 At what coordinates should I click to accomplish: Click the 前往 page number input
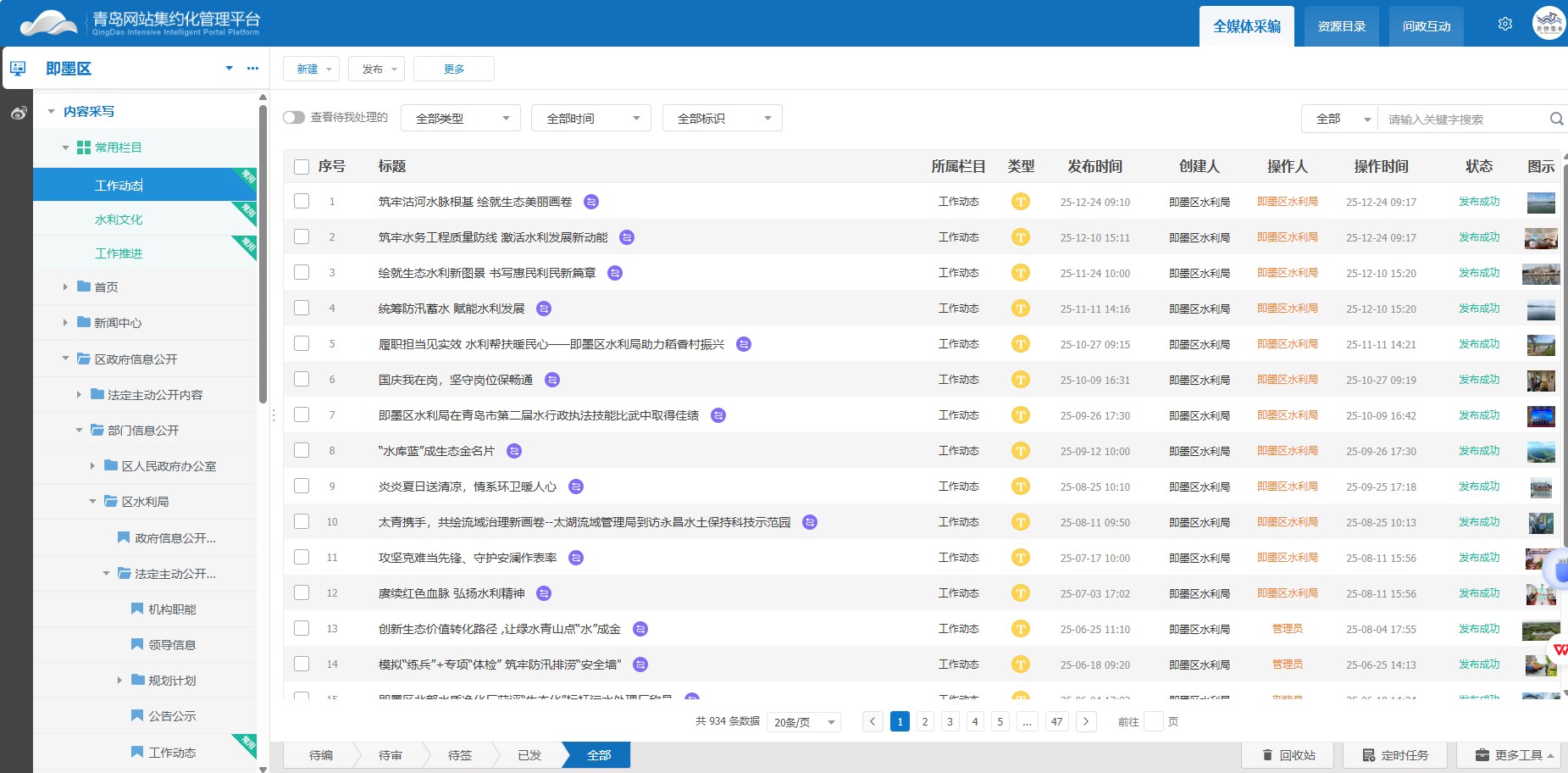1153,721
